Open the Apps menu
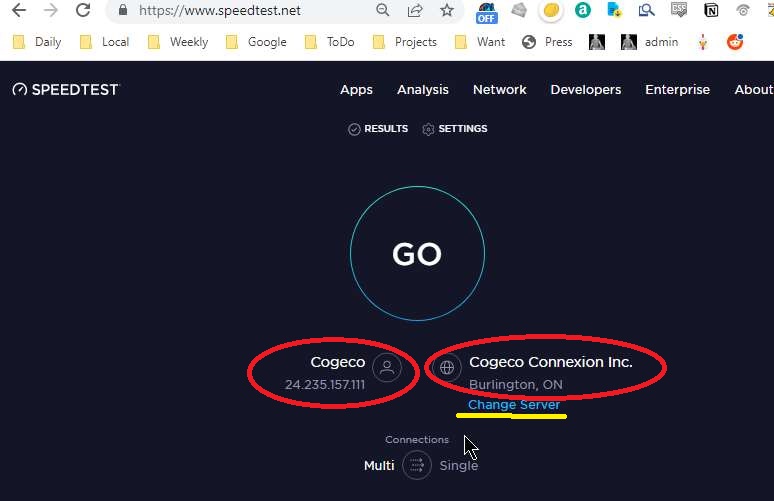774x501 pixels. [x=356, y=89]
